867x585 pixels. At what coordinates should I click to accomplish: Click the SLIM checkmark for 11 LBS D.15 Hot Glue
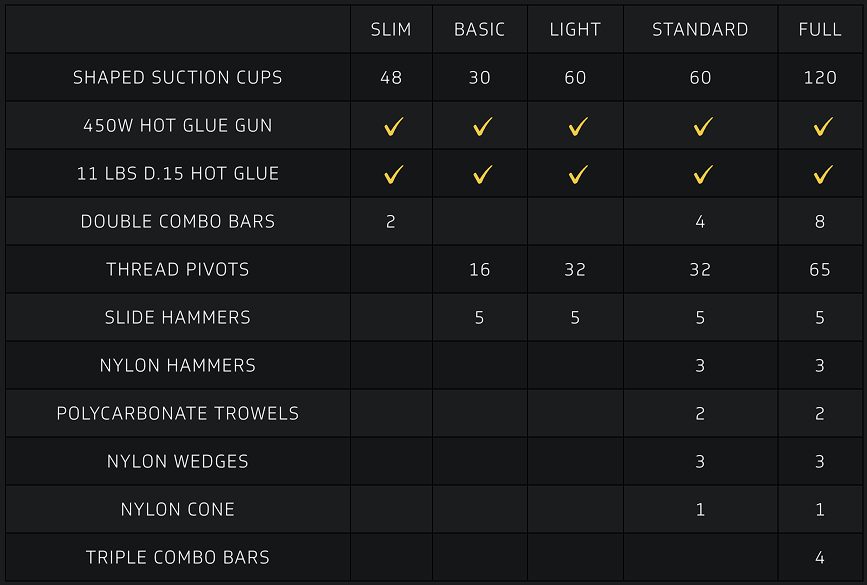click(394, 175)
